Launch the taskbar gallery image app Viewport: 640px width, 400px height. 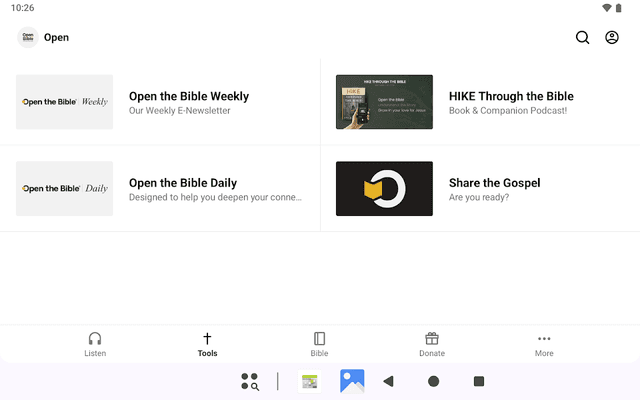pyautogui.click(x=352, y=381)
